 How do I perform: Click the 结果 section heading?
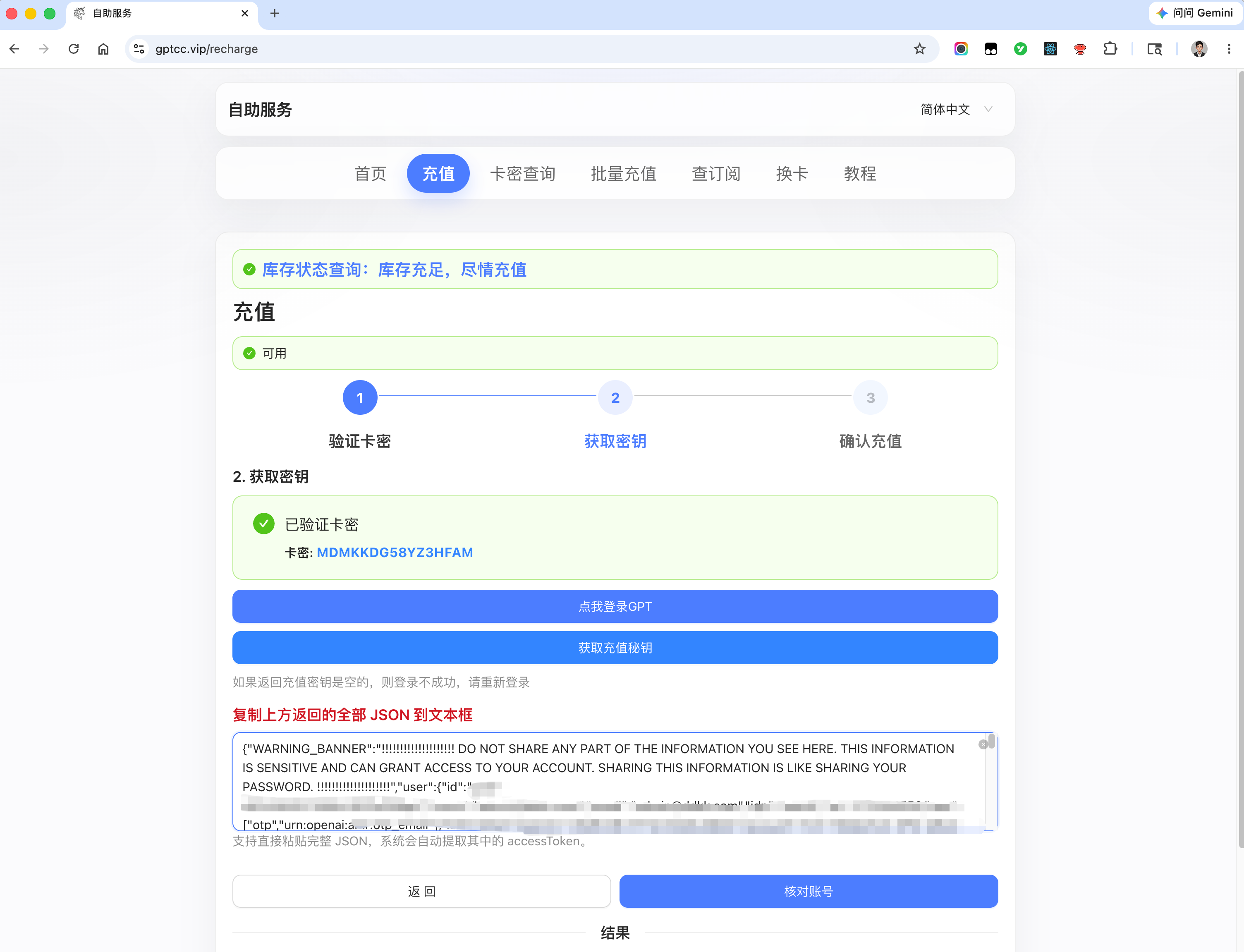click(615, 933)
